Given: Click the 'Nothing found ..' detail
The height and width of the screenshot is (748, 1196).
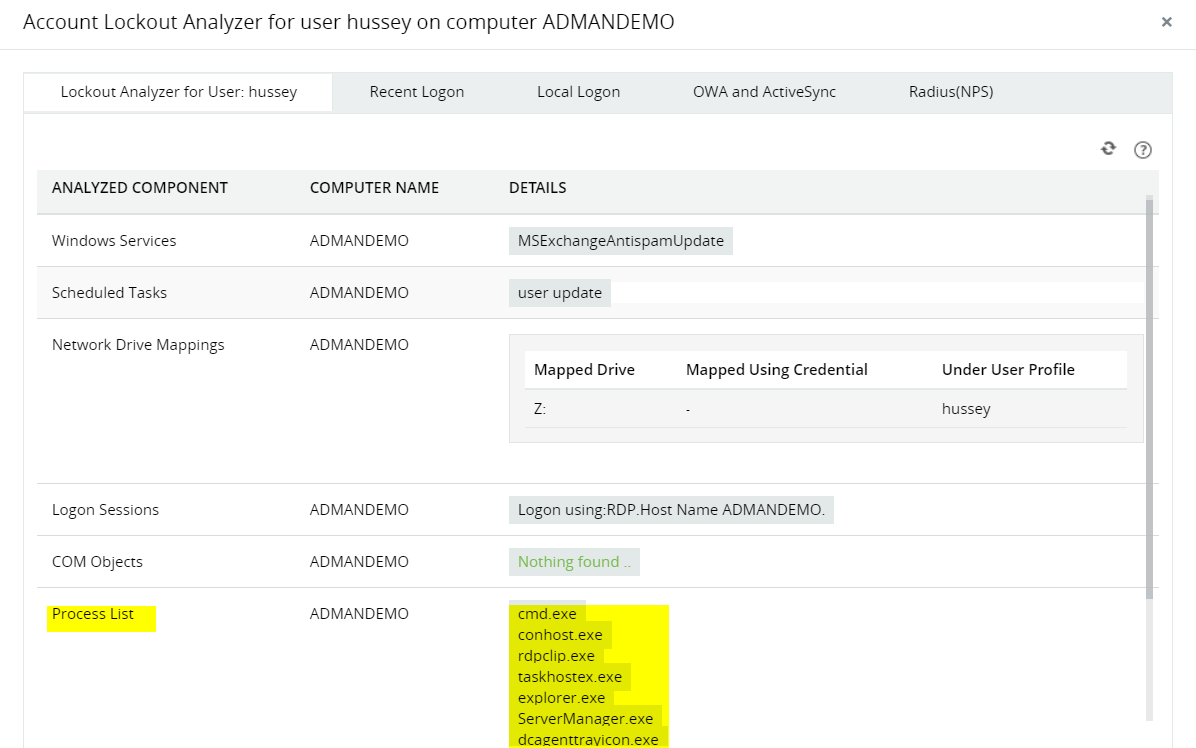Looking at the screenshot, I should coord(574,562).
